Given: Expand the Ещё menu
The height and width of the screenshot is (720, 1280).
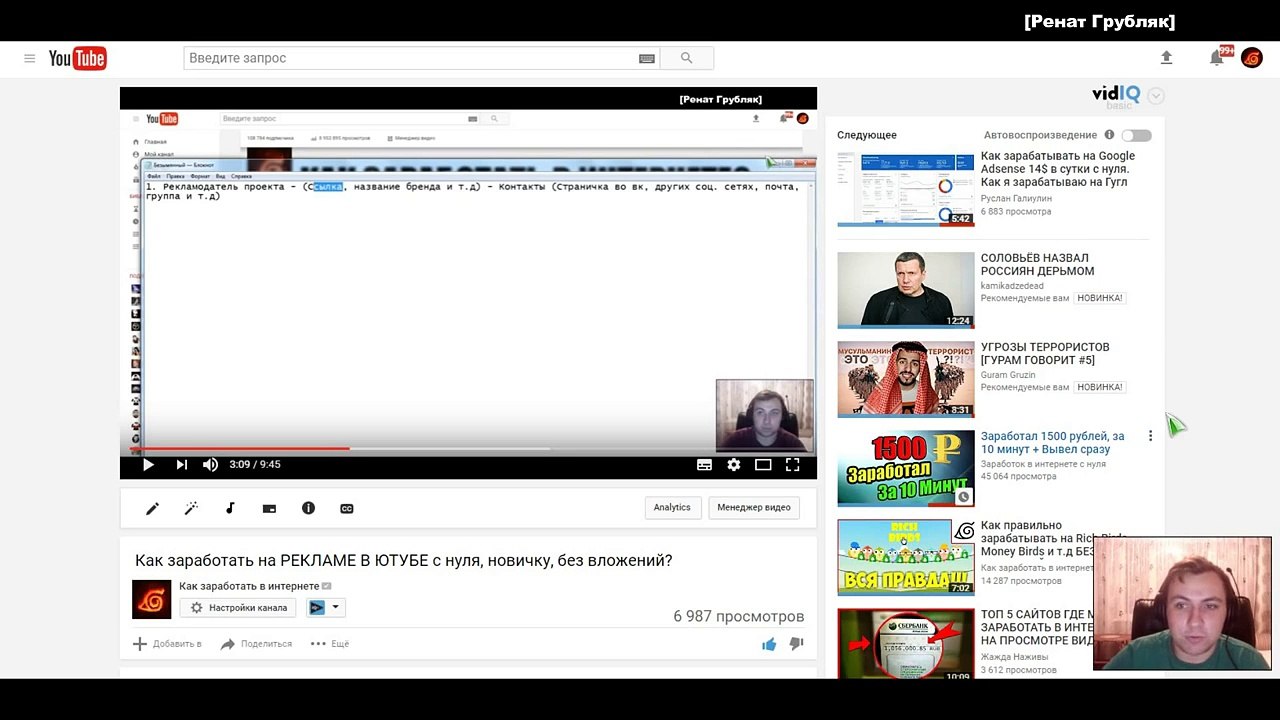Looking at the screenshot, I should click(330, 644).
